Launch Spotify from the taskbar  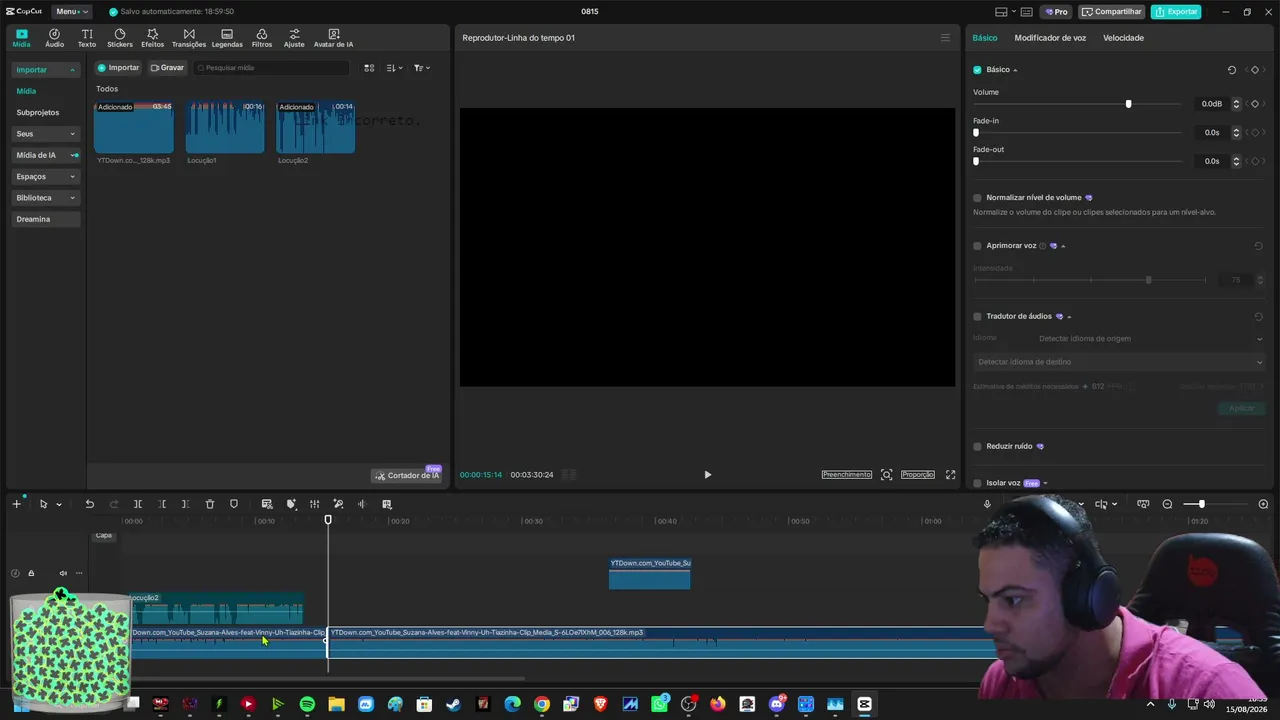pyautogui.click(x=307, y=704)
